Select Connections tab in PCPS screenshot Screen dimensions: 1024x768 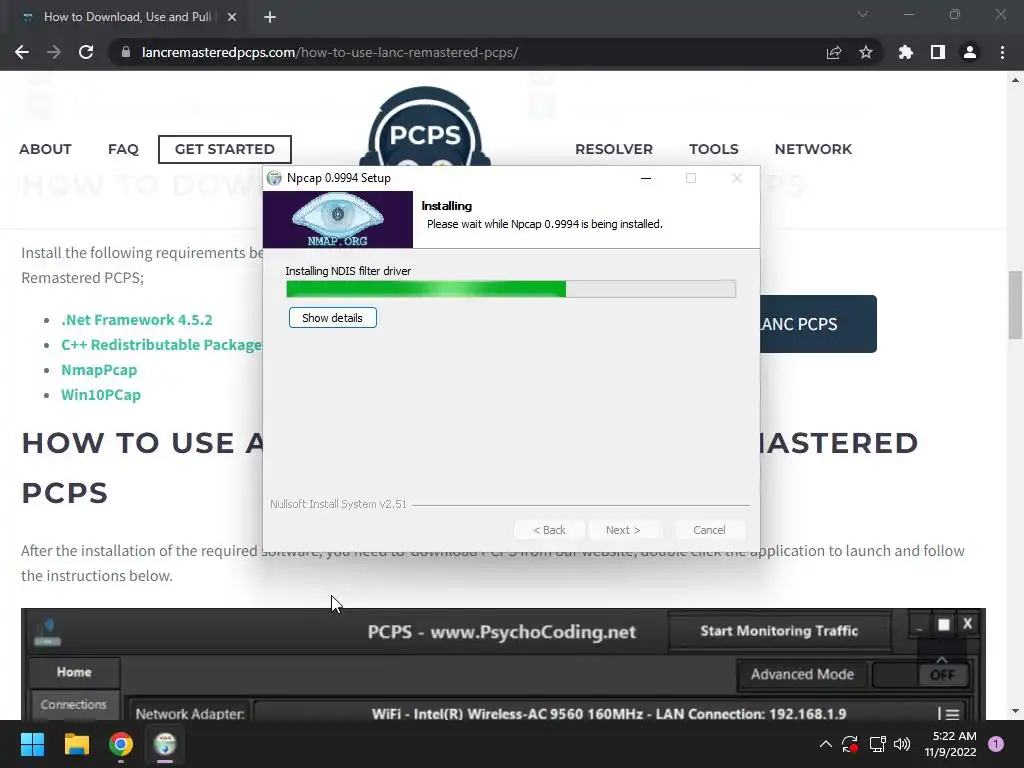pos(73,705)
